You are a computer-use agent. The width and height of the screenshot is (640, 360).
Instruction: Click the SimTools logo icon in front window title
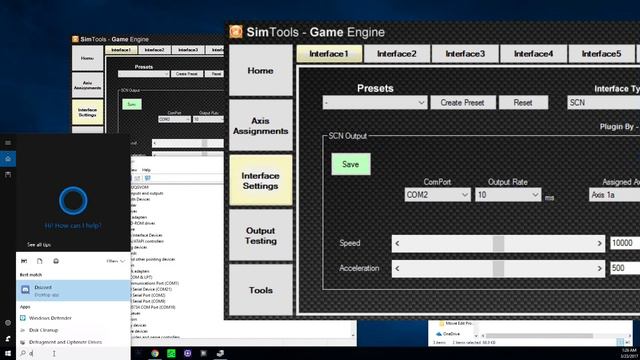236,32
